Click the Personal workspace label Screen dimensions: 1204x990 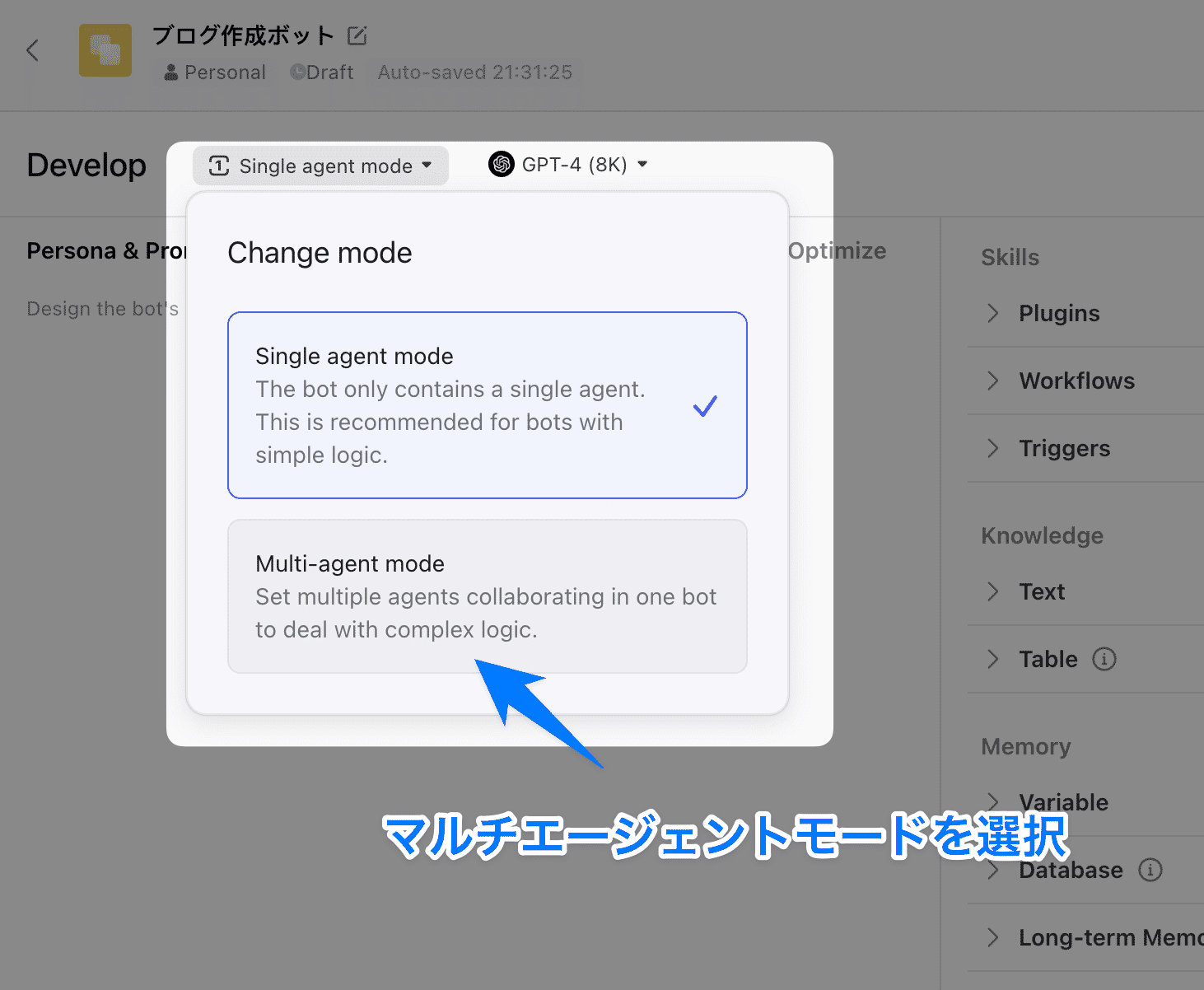[x=216, y=72]
